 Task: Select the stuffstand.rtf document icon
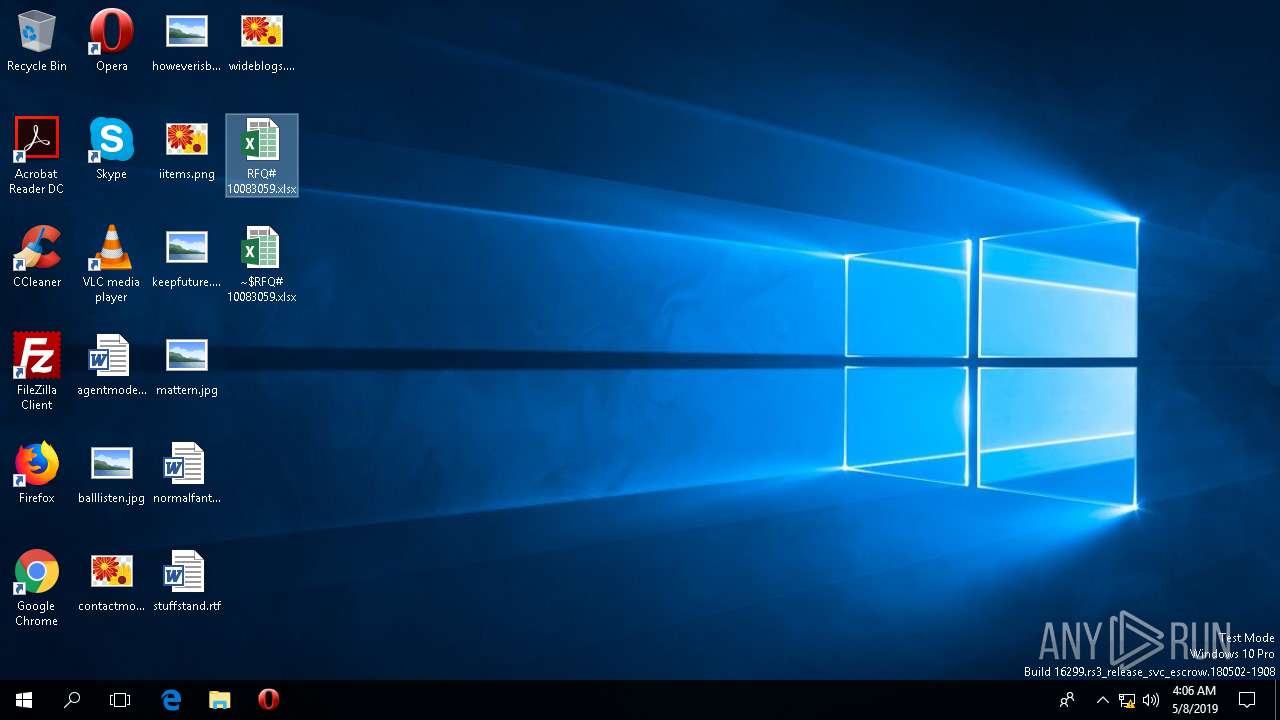[186, 581]
